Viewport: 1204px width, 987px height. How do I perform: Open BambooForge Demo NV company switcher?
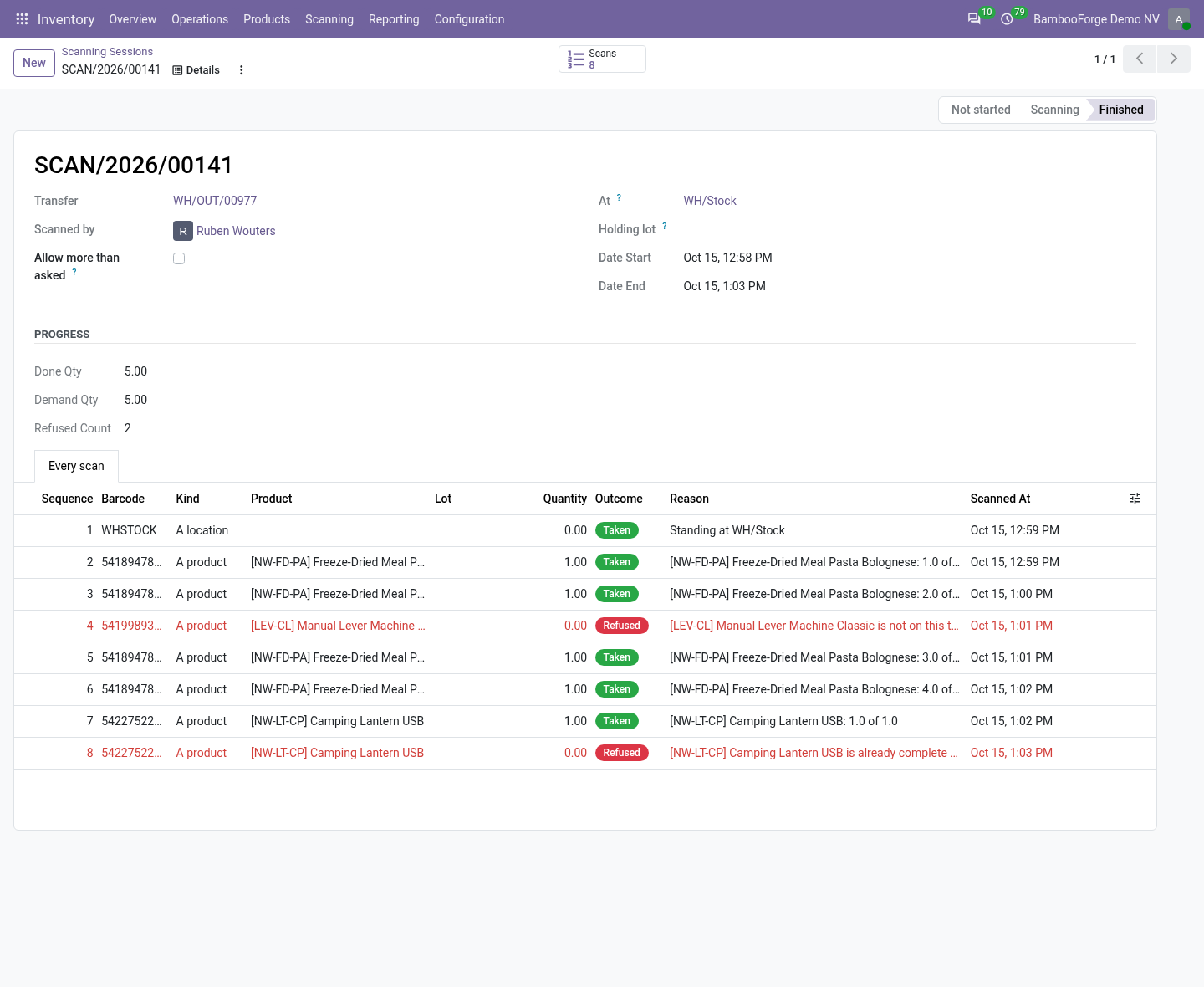coord(1096,19)
